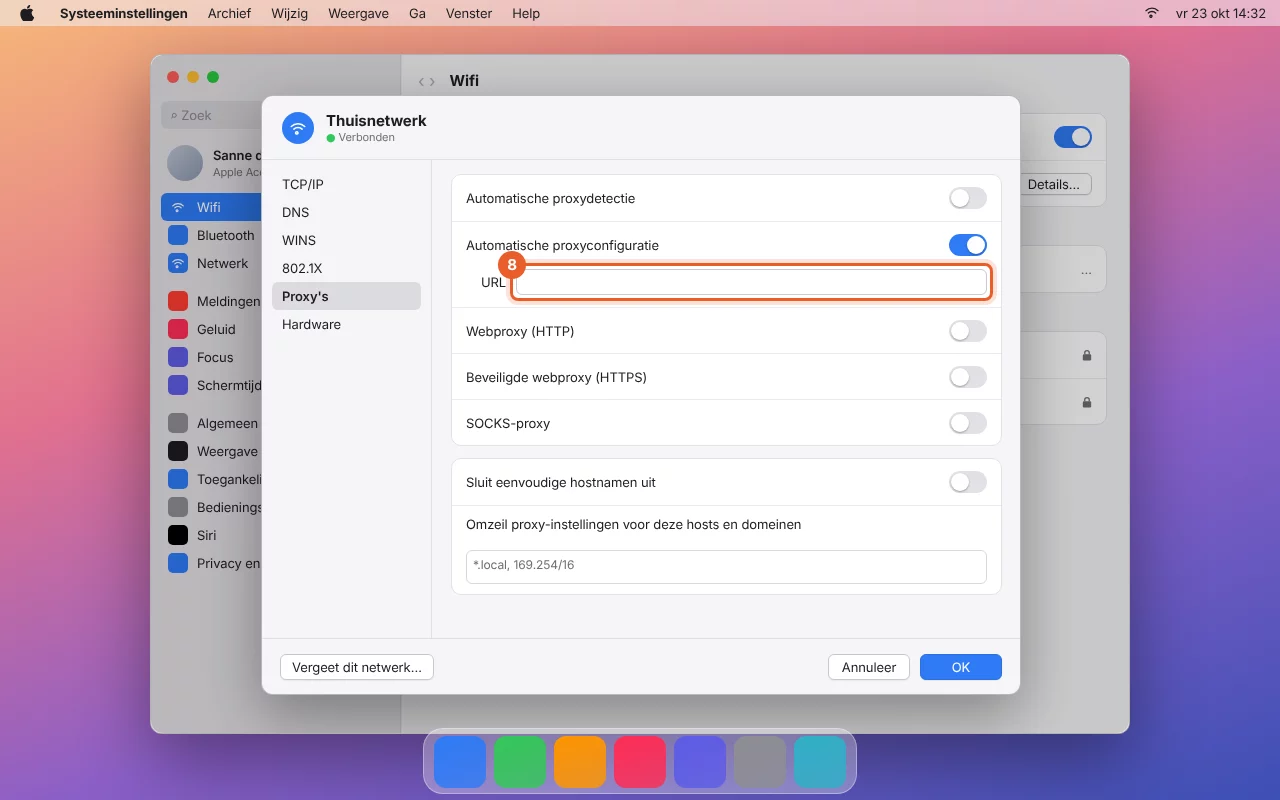This screenshot has width=1280, height=800.
Task: Open the three-dots options button in Wifi pane
Action: coord(1086,271)
